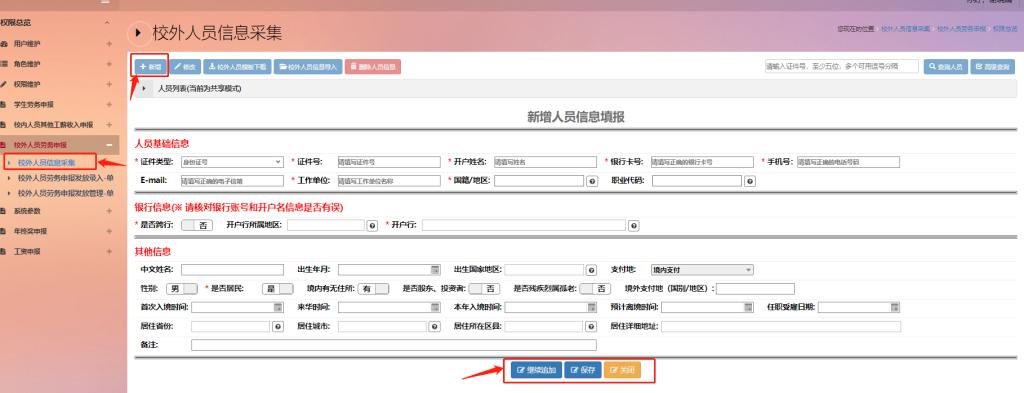Focus the 备注 remarks field
Screen dimensions: 1024x393
[394, 345]
